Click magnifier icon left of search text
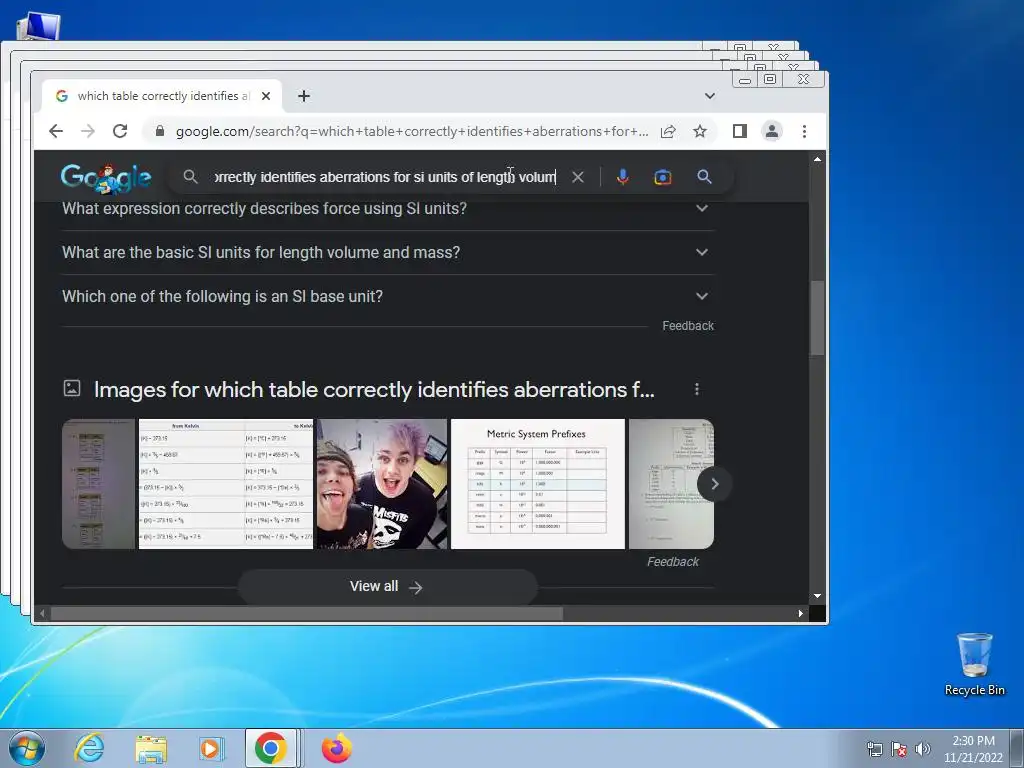 point(190,177)
